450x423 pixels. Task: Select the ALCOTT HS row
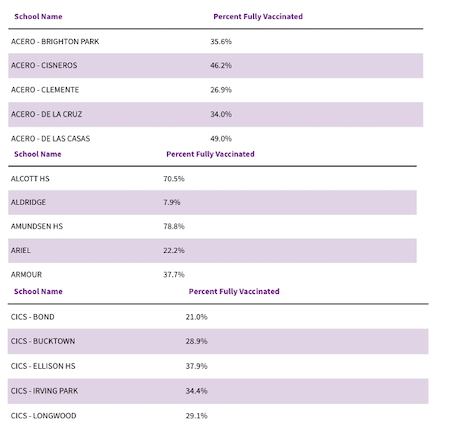click(x=212, y=179)
